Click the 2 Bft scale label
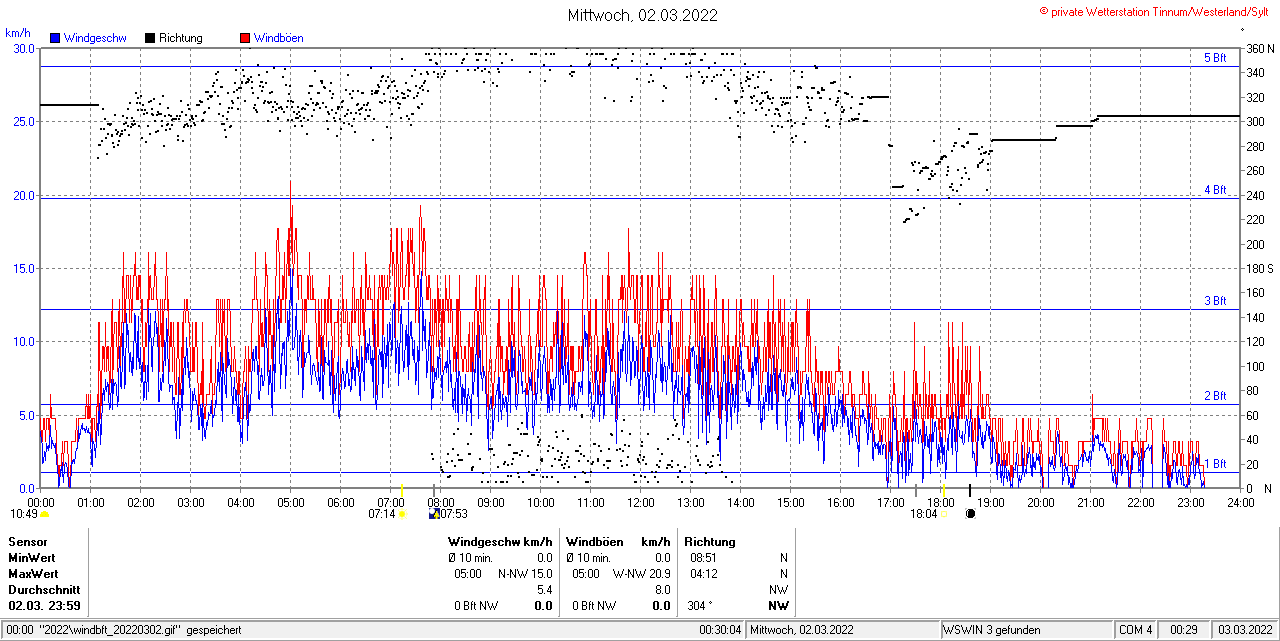The image size is (1280, 641). coord(1215,396)
